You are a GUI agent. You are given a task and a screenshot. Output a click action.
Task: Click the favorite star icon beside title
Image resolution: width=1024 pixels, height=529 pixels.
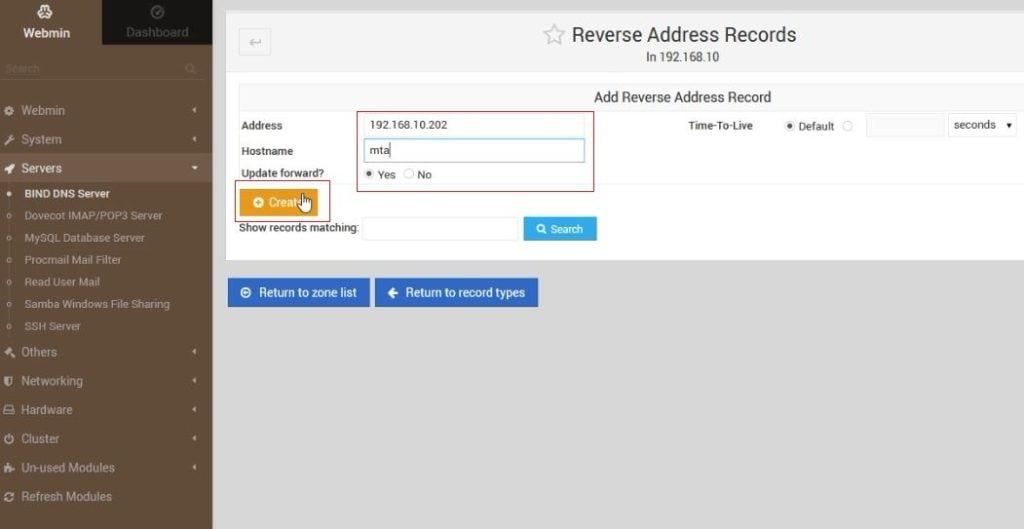click(553, 35)
